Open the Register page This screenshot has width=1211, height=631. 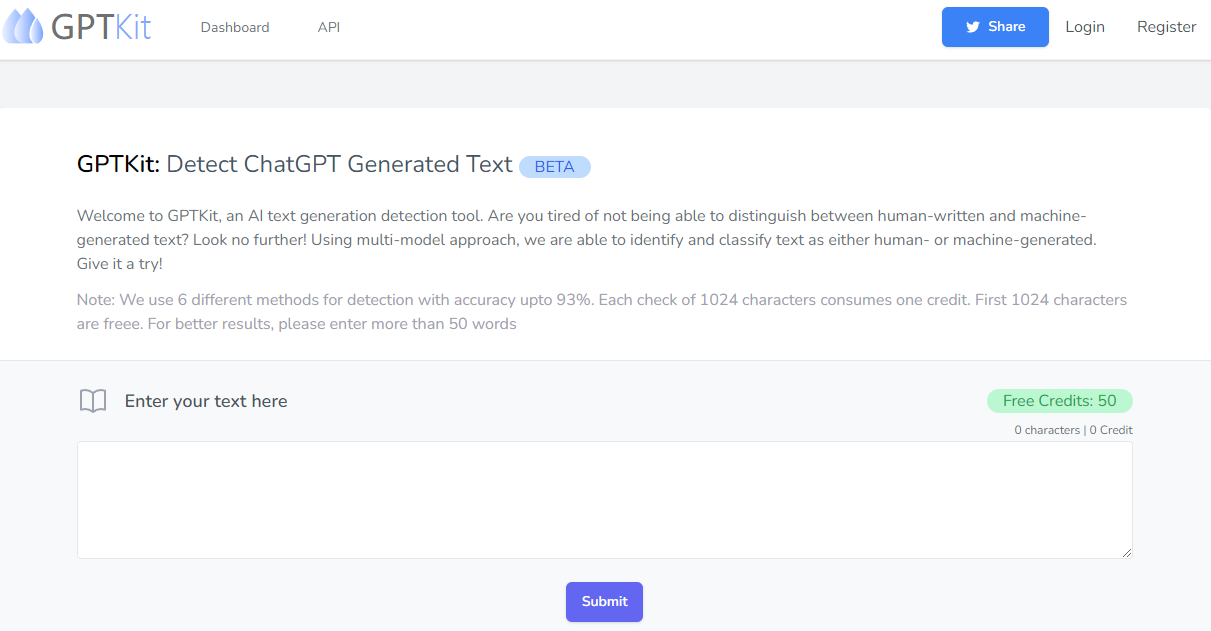[x=1166, y=27]
